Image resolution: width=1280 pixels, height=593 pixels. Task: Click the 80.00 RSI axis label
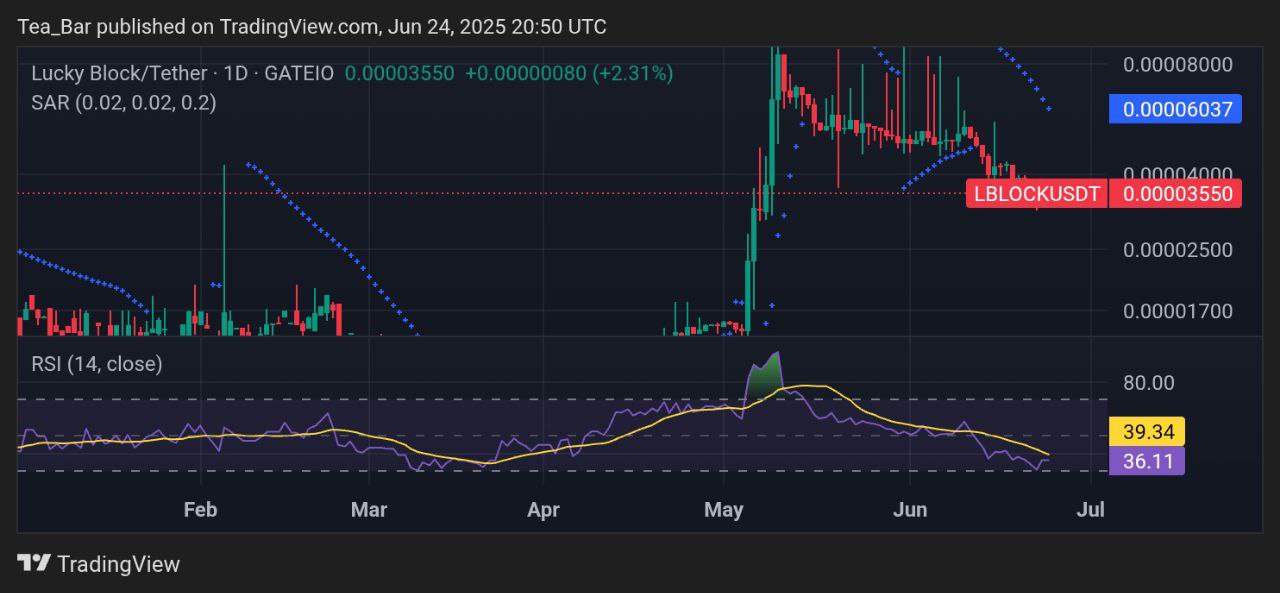click(1148, 382)
